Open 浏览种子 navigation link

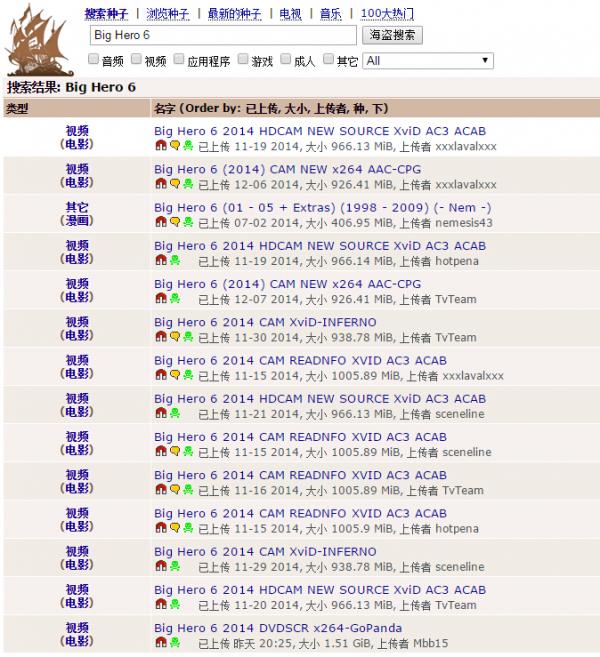(168, 14)
